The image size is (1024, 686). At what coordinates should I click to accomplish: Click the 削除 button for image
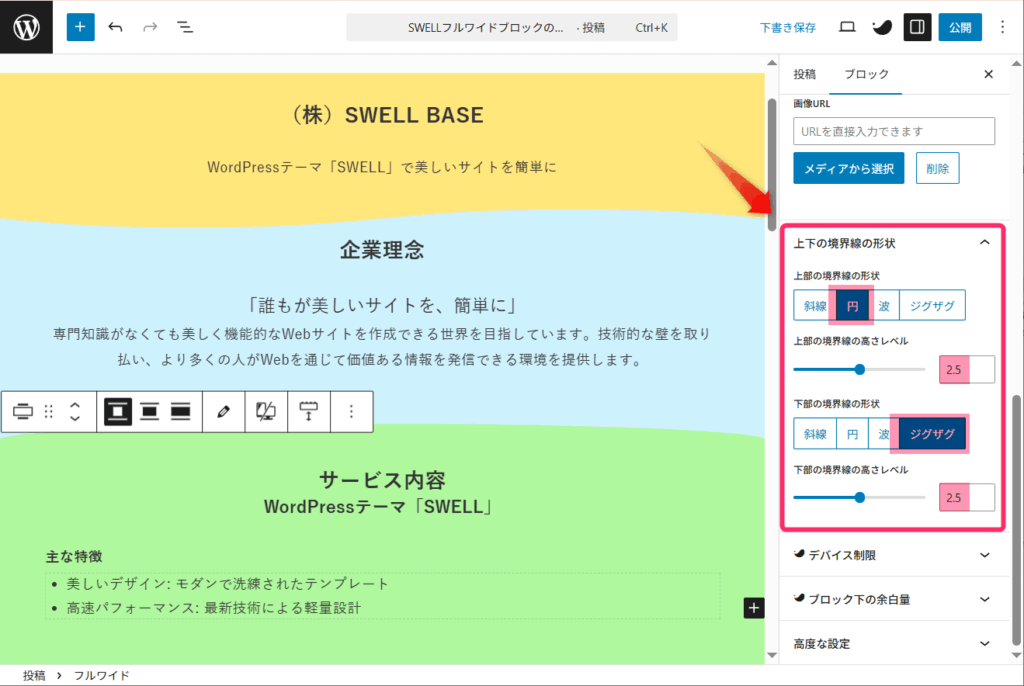(937, 169)
